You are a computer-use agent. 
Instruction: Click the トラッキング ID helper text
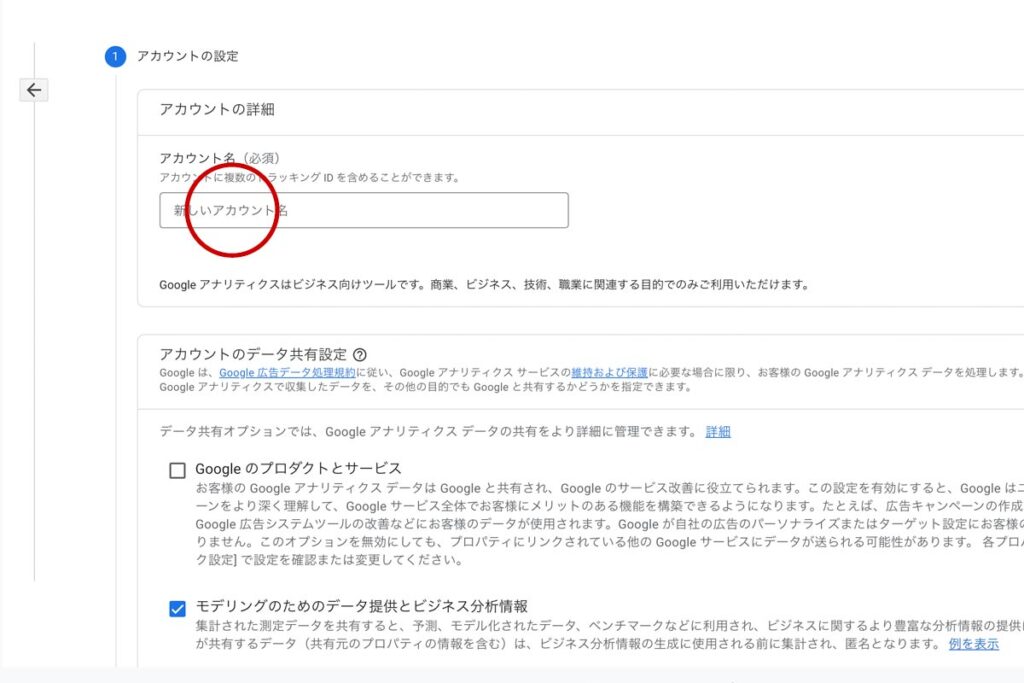pyautogui.click(x=310, y=178)
